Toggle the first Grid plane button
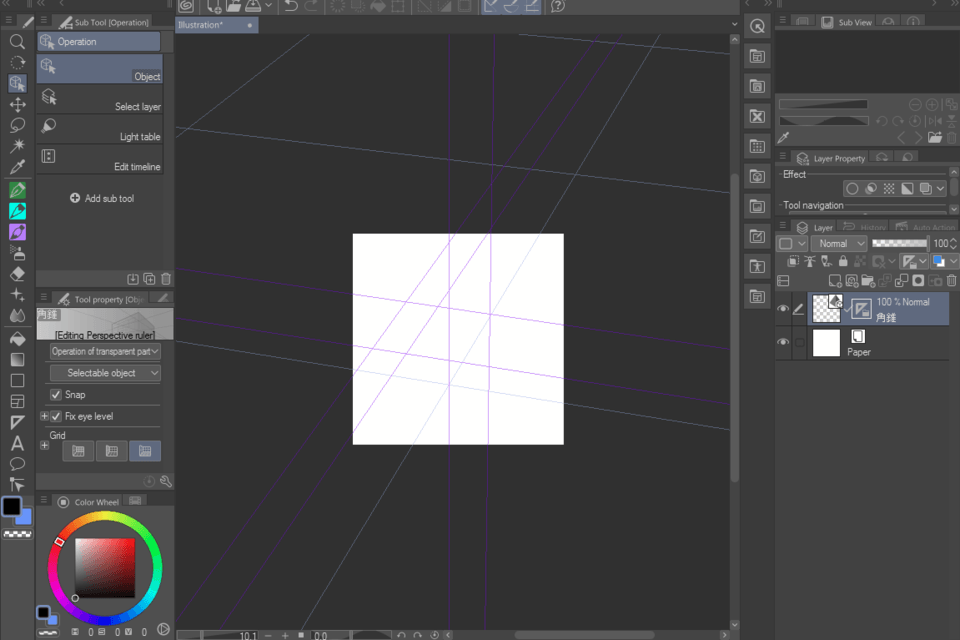 click(78, 451)
